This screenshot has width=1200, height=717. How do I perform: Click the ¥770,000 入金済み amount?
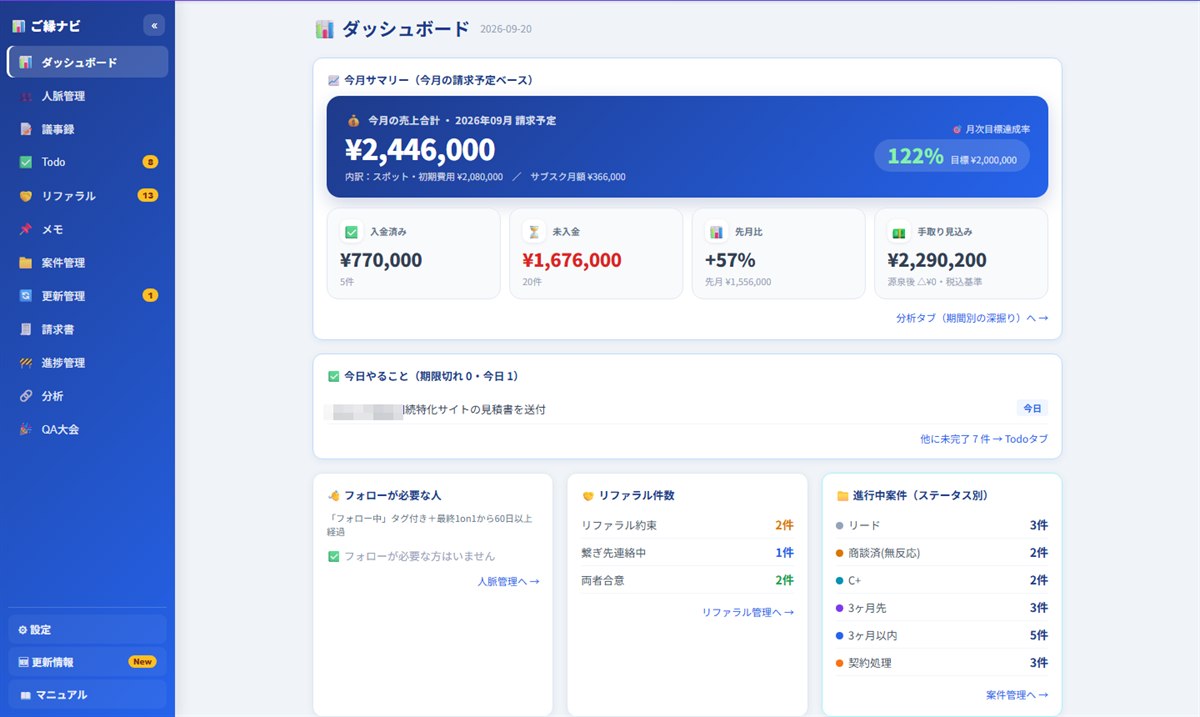pyautogui.click(x=381, y=261)
